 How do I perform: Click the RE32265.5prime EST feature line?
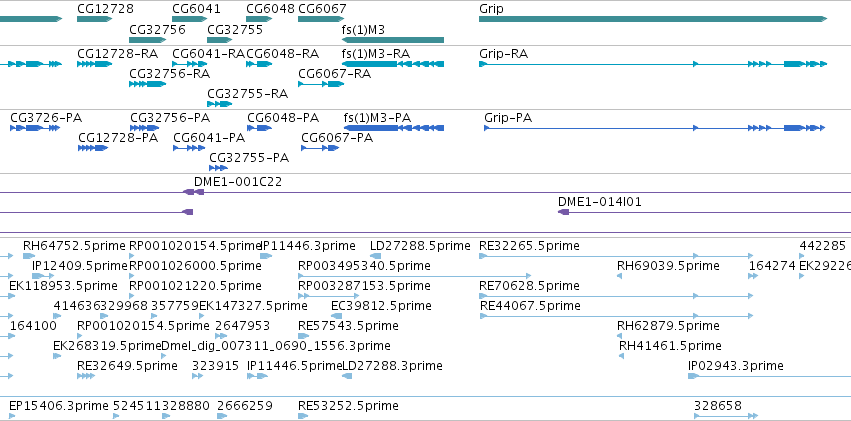coord(616,256)
